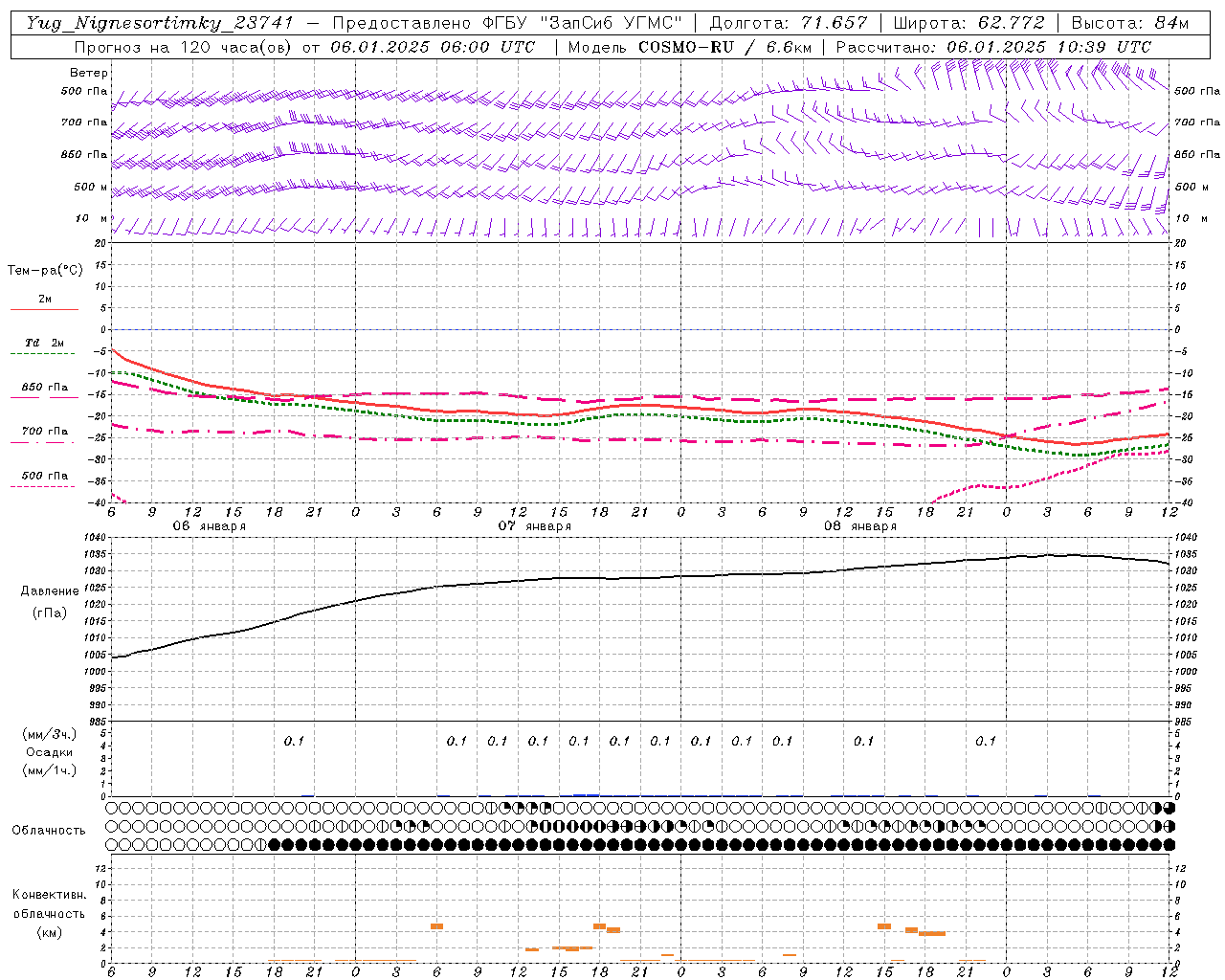
Task: Click the blue precipitation bar on 07 января evening
Action: [586, 794]
